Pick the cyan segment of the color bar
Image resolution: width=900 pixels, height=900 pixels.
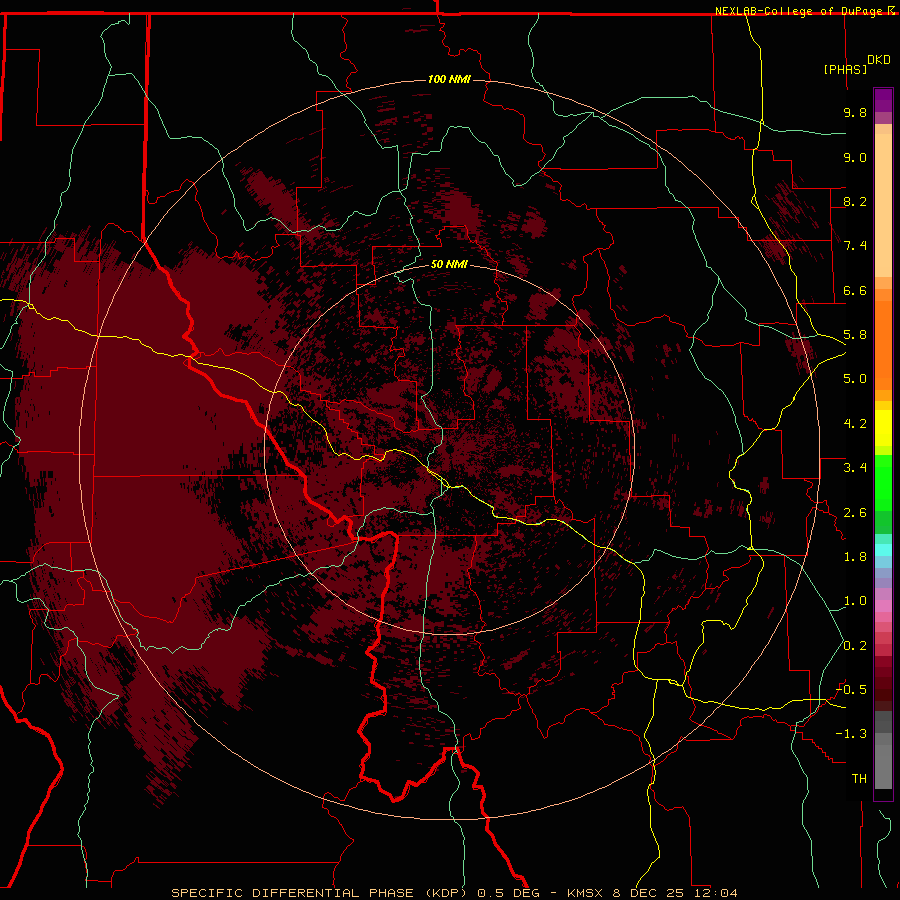(883, 550)
